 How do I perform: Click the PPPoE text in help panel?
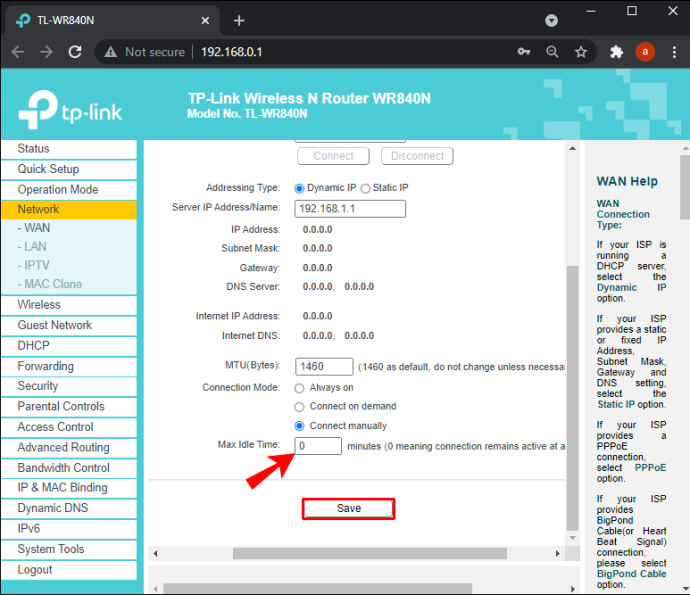pyautogui.click(x=650, y=467)
